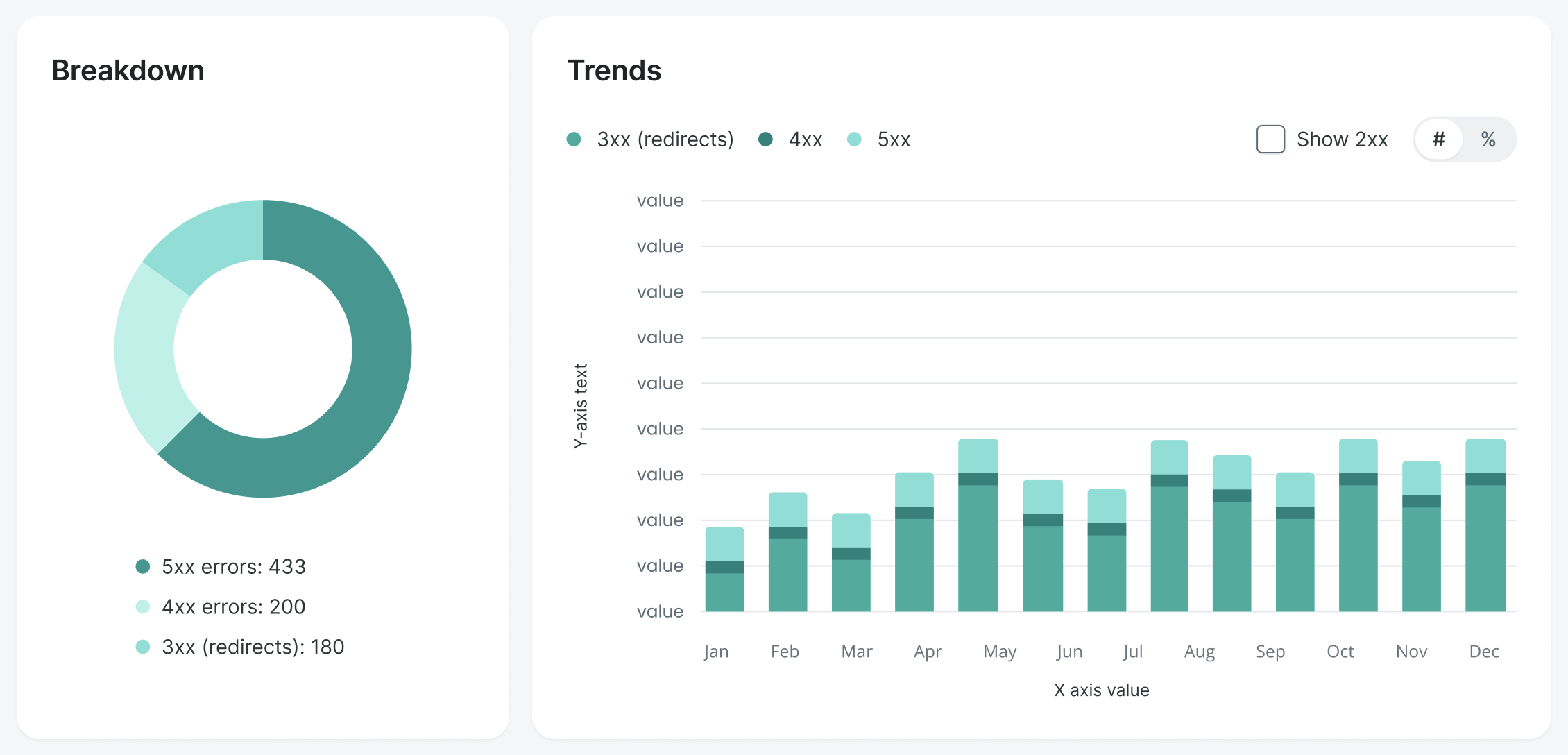Click the 5xx errors: 433 legend dot

click(x=143, y=567)
